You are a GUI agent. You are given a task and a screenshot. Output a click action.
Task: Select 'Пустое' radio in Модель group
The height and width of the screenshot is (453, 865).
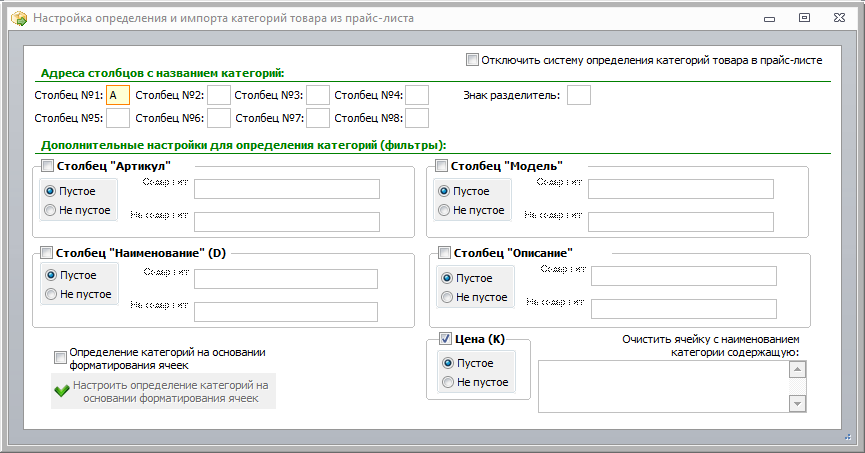pos(444,191)
